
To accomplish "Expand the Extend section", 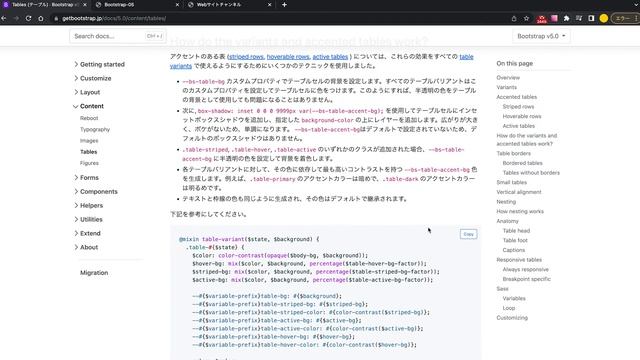I will pos(87,233).
